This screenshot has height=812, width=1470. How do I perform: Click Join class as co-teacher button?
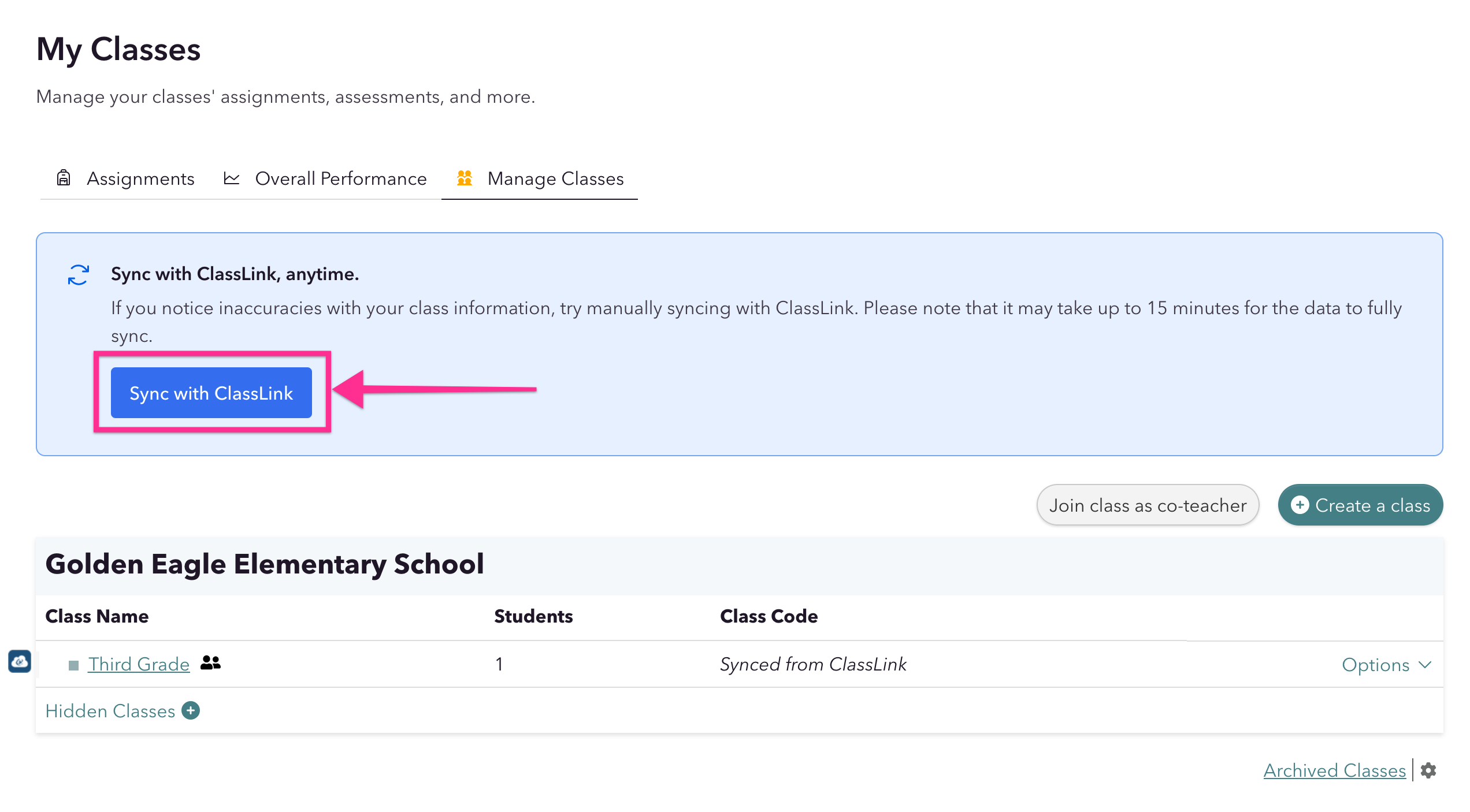(1148, 505)
